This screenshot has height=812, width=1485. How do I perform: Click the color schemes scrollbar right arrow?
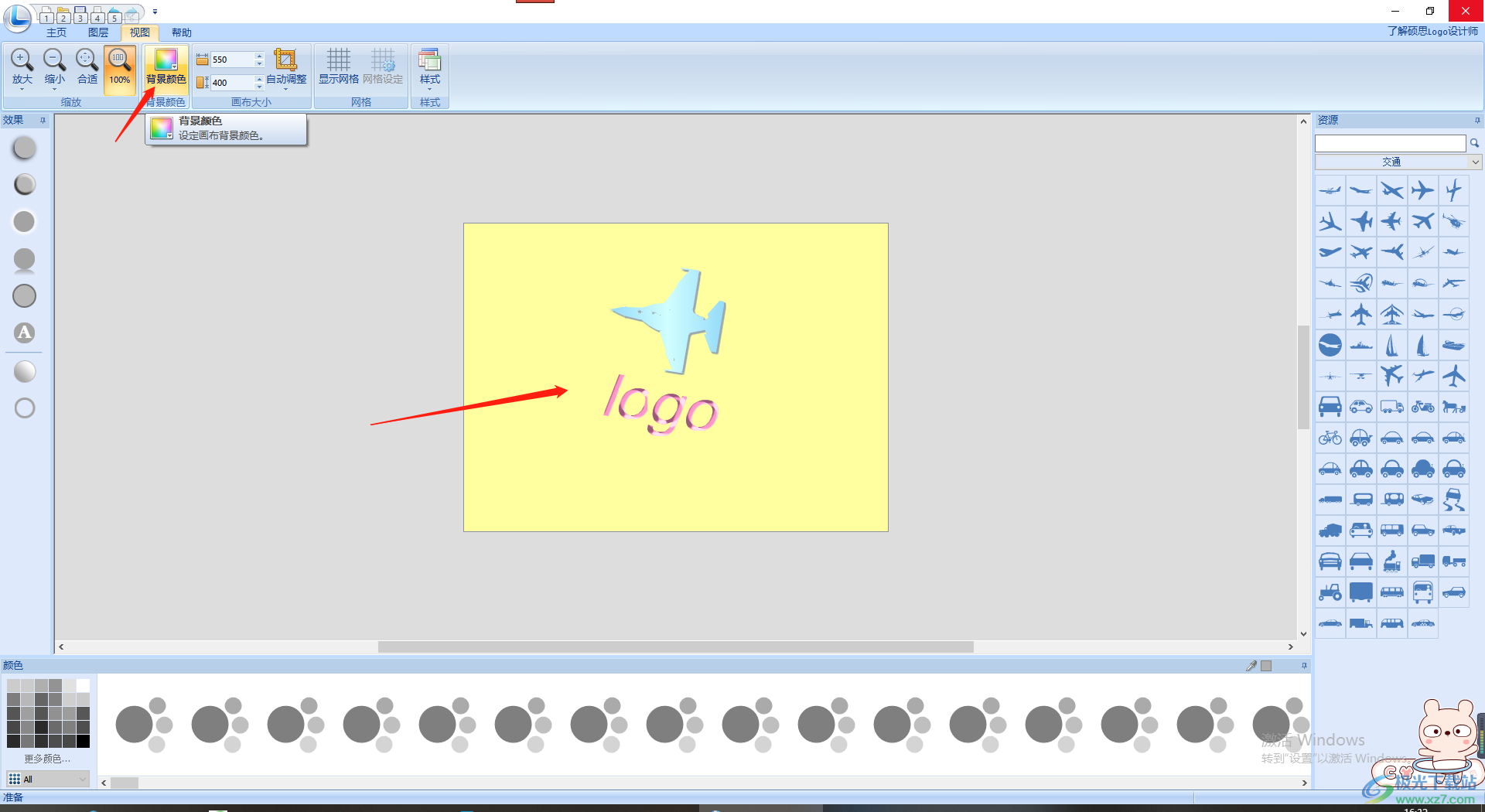[1304, 783]
